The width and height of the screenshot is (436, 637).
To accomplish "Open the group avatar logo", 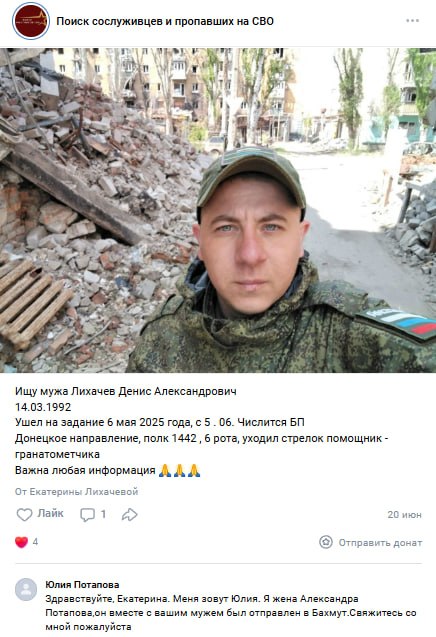I will point(31,21).
